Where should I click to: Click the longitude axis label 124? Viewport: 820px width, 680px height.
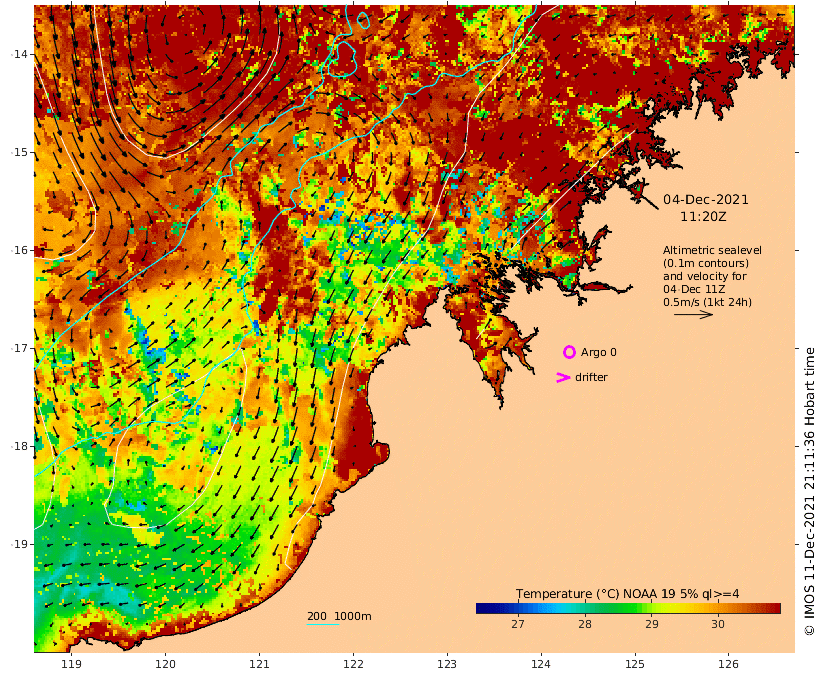tap(541, 664)
